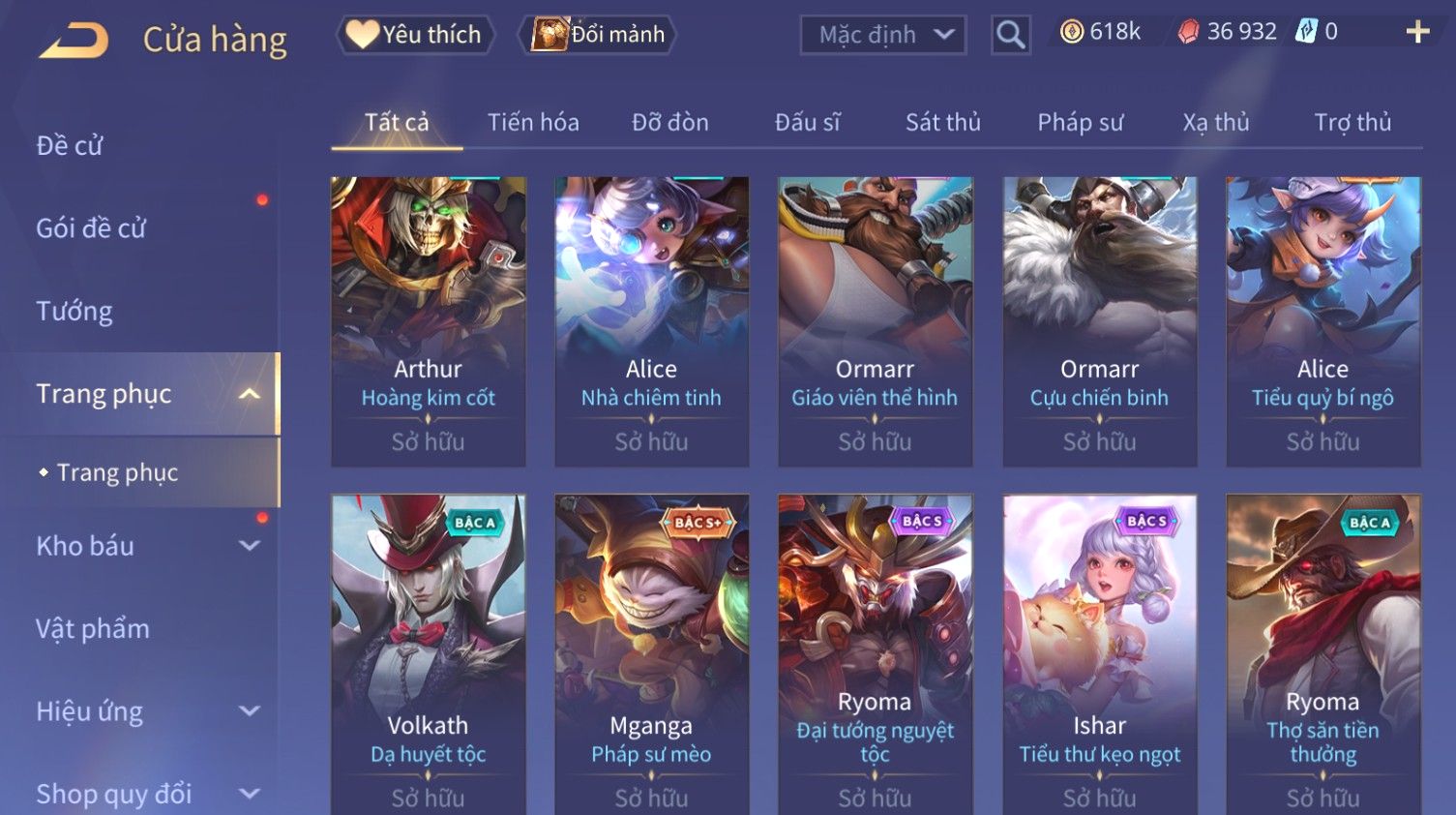The width and height of the screenshot is (1456, 815).
Task: Open the Mặc định sort dropdown
Action: [x=883, y=35]
